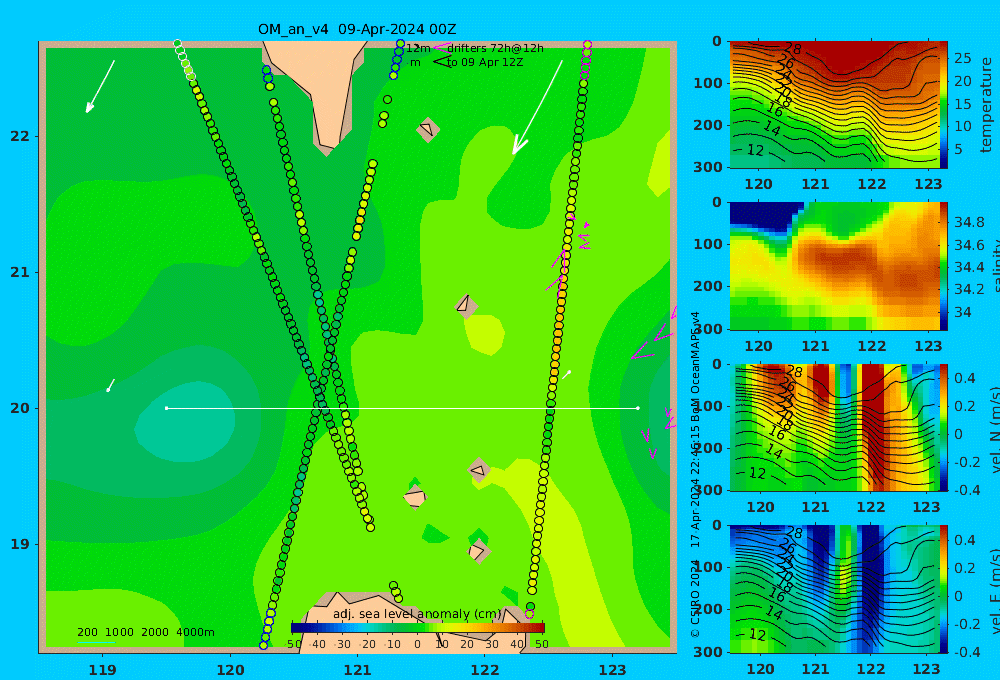Click the large white arrow in the upper-right of the map
This screenshot has height=680, width=1000.
tap(537, 108)
